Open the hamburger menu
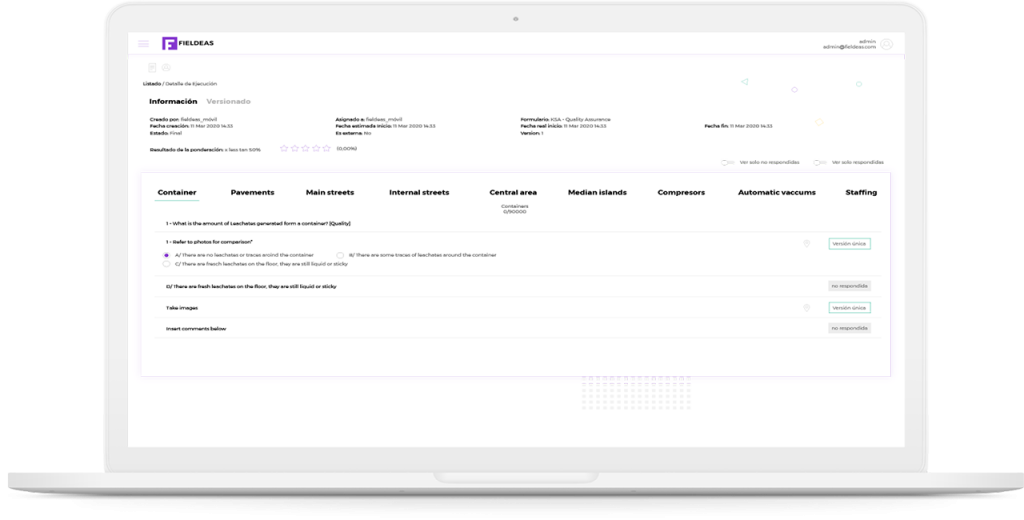The width and height of the screenshot is (1024, 520). pos(143,44)
